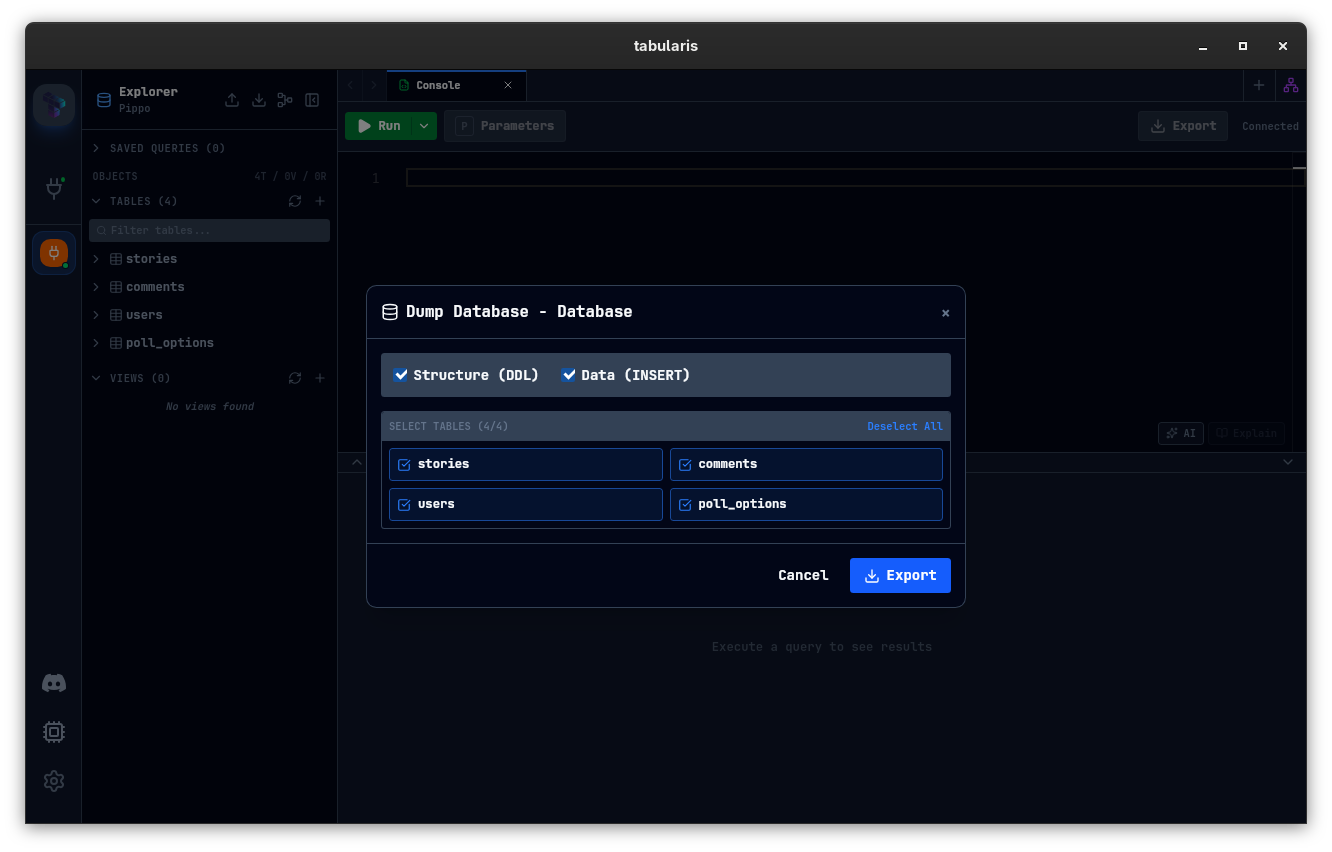The height and width of the screenshot is (852, 1332).
Task: Click the new tab plus button
Action: click(1259, 85)
